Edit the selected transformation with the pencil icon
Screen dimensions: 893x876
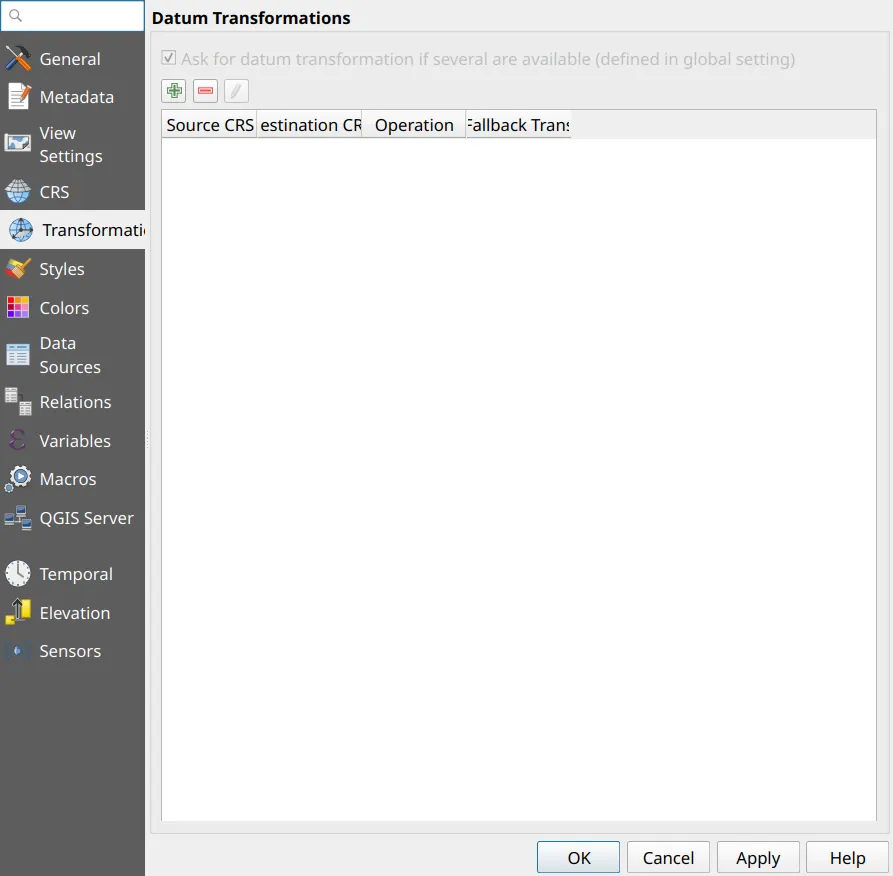pyautogui.click(x=236, y=91)
